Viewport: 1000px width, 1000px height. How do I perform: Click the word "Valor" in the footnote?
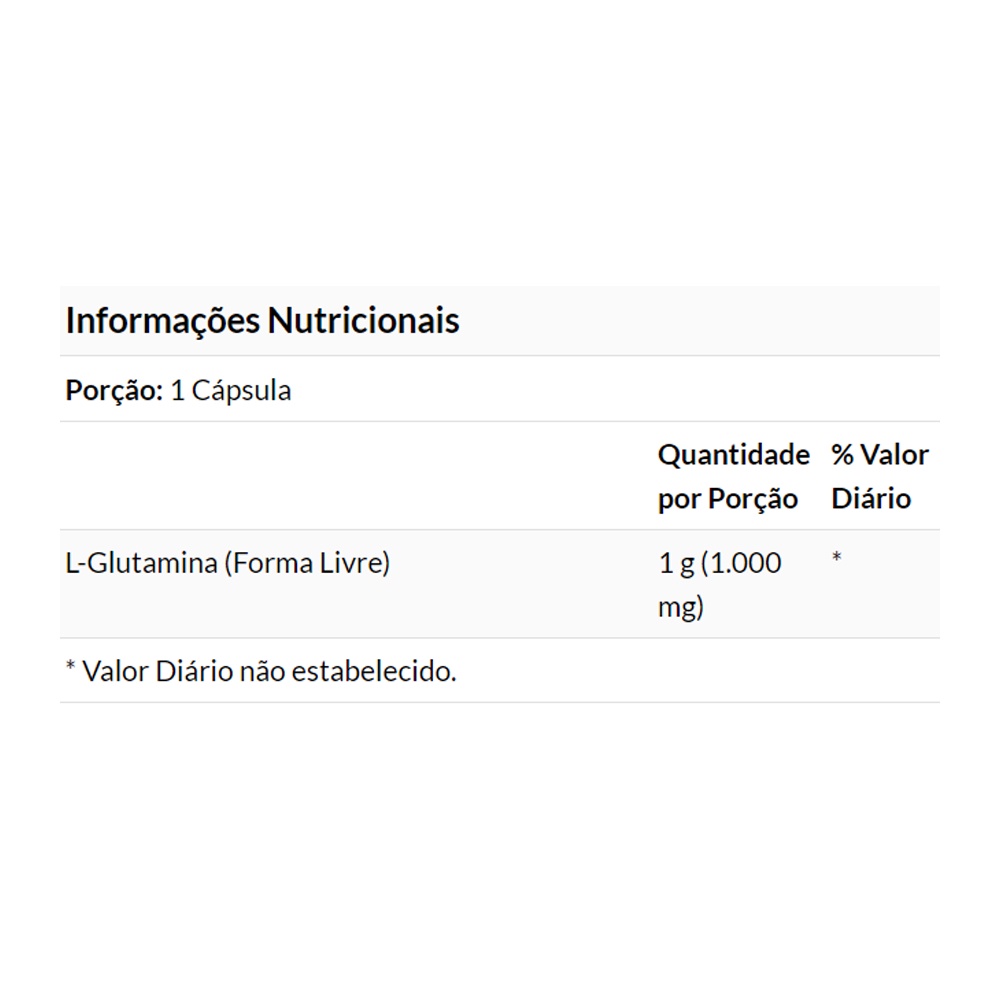pos(116,671)
